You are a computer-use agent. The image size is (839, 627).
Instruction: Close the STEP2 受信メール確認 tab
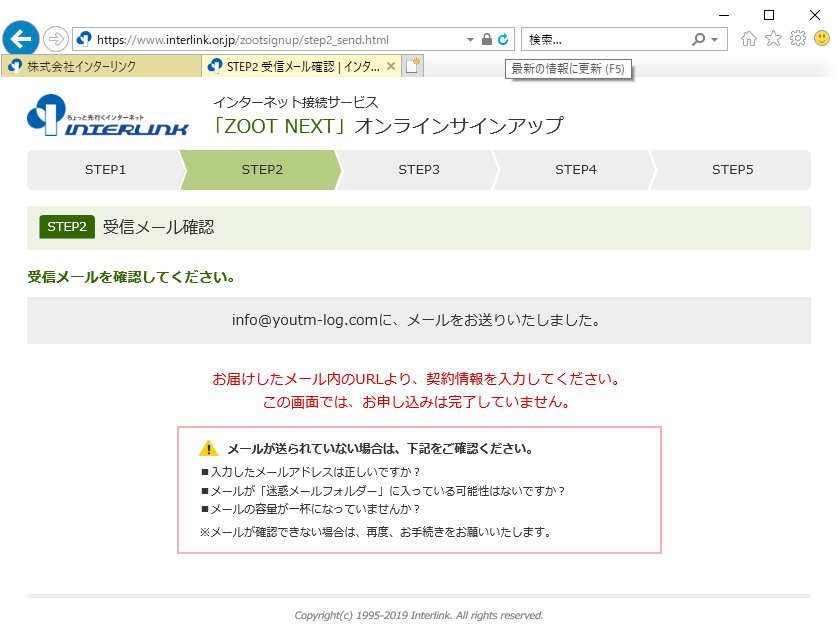[x=391, y=66]
